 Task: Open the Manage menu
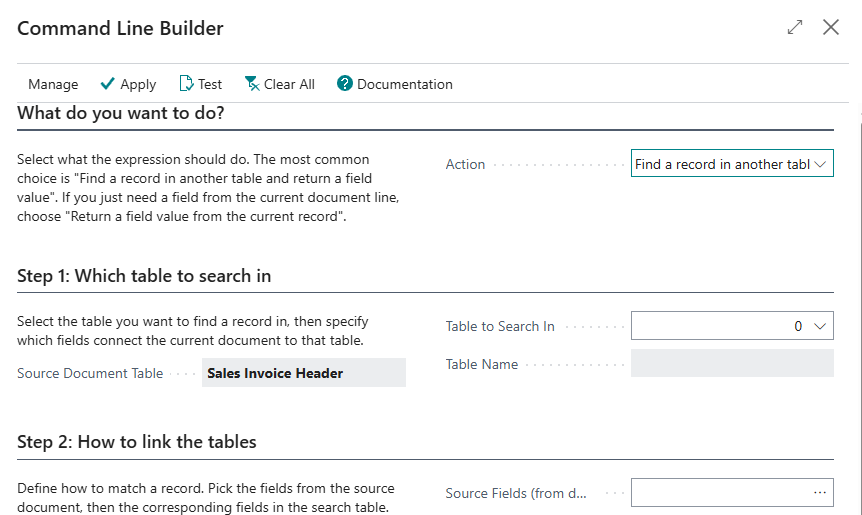pyautogui.click(x=53, y=84)
